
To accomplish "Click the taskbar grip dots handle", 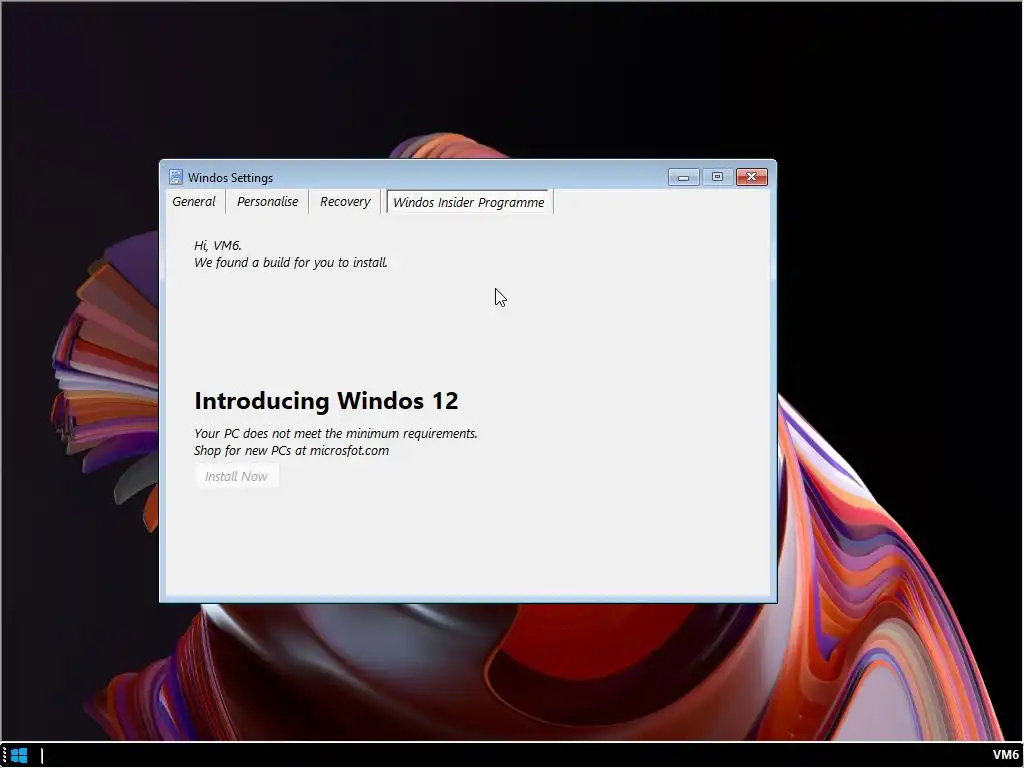I will 4,756.
